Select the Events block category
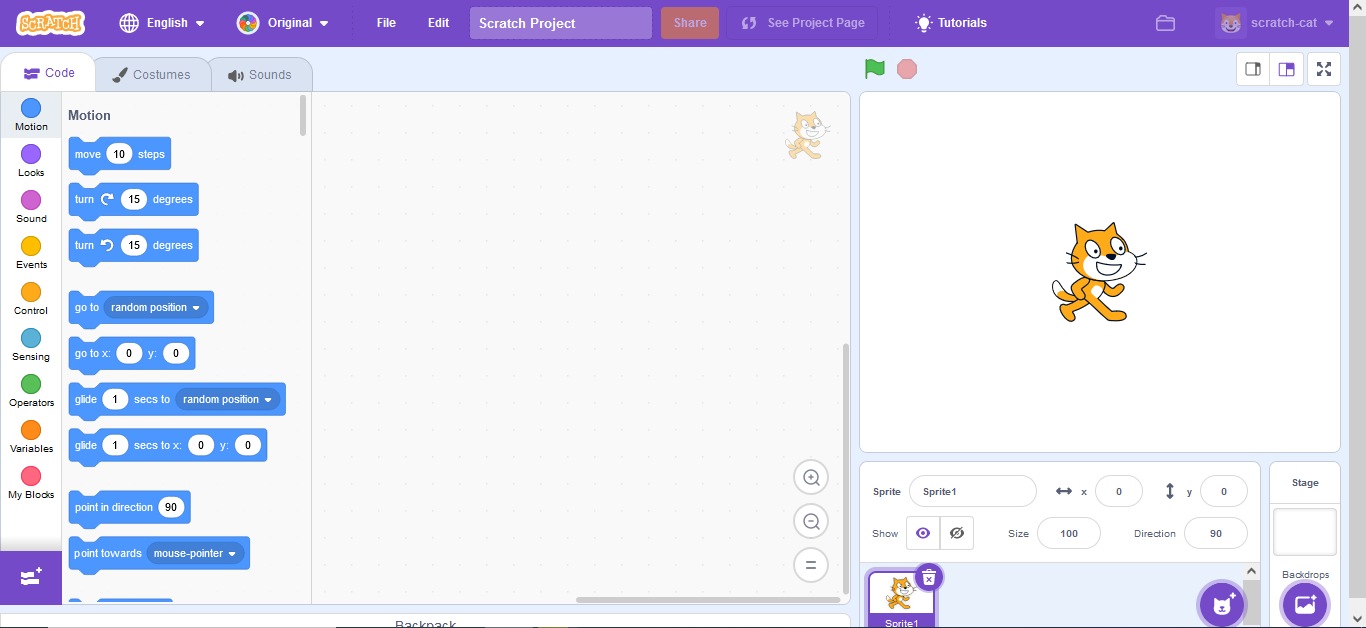The height and width of the screenshot is (628, 1366). (31, 253)
